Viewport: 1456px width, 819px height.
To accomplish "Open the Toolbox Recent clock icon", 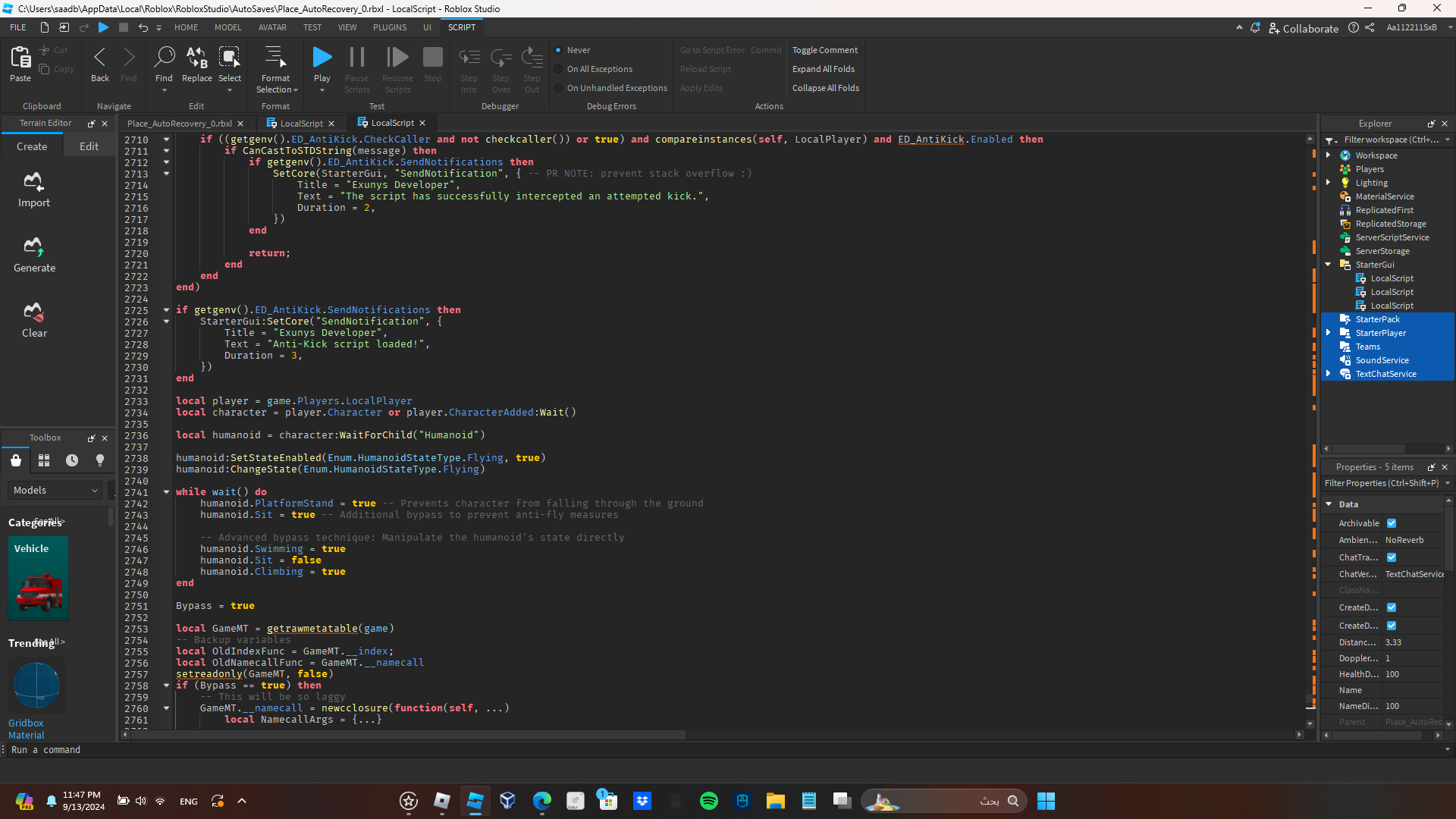I will (x=72, y=460).
